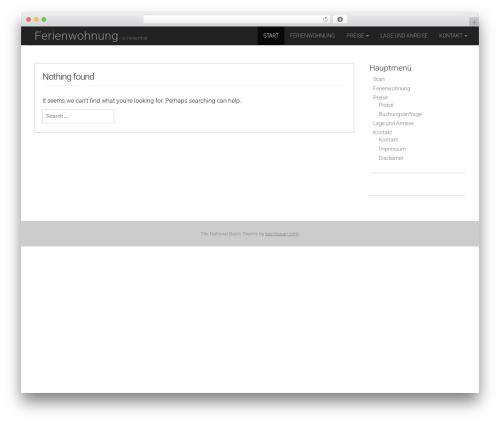This screenshot has width=500, height=423.
Task: Reload the page with the refresh icon
Action: click(325, 20)
